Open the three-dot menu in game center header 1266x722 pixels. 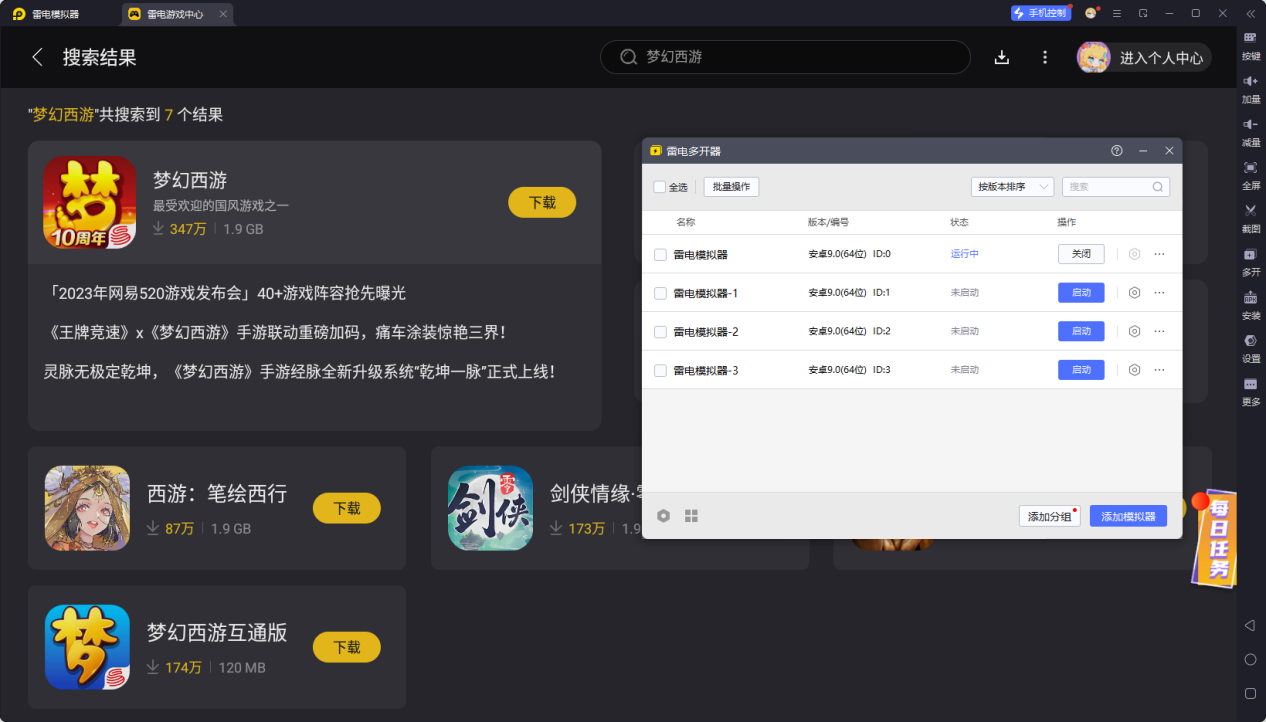pyautogui.click(x=1045, y=57)
